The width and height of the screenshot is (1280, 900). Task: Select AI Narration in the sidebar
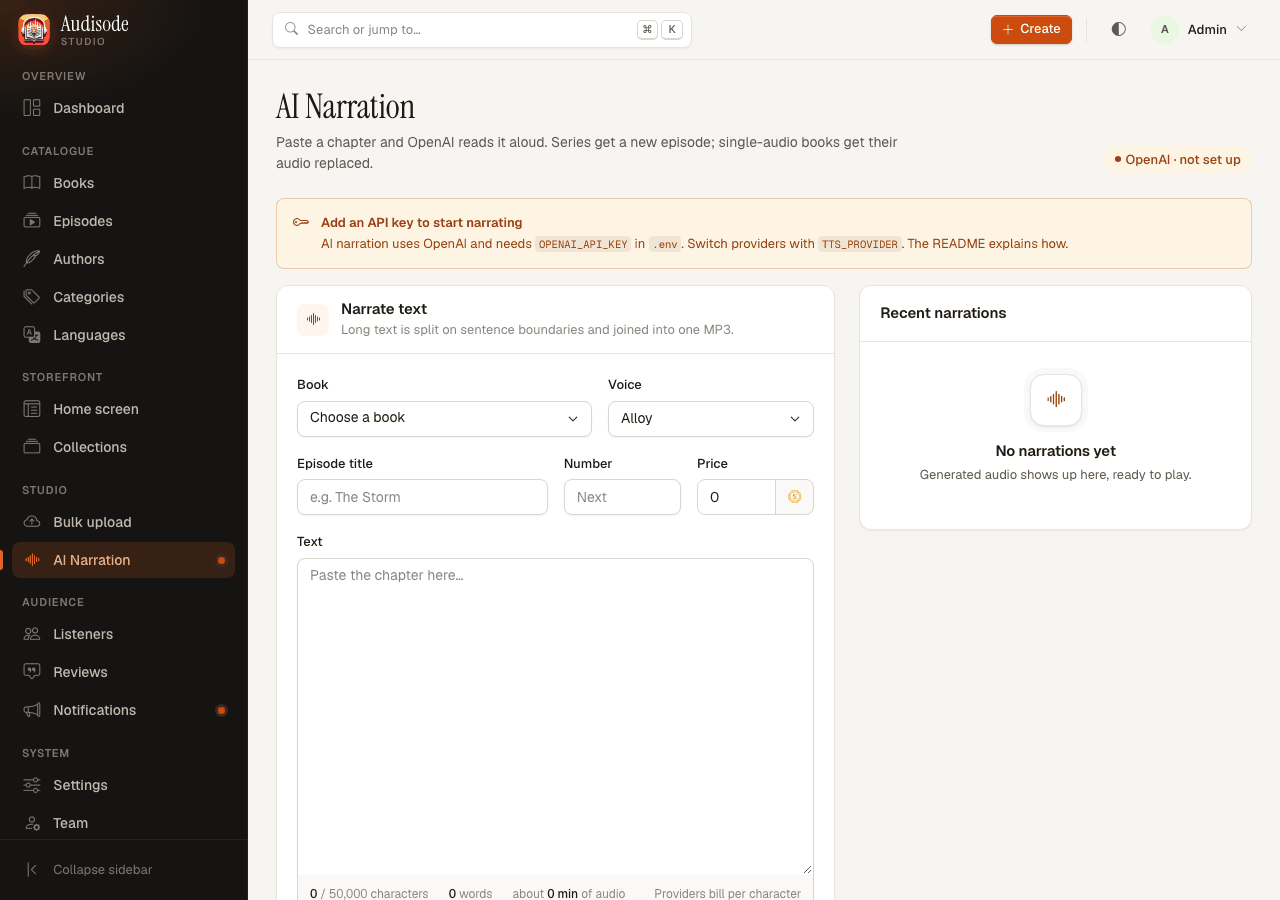[124, 560]
